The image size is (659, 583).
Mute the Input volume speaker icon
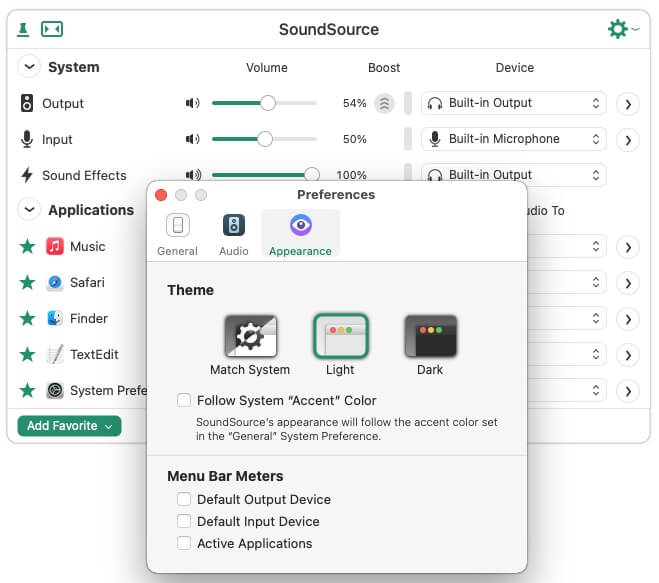click(x=192, y=139)
